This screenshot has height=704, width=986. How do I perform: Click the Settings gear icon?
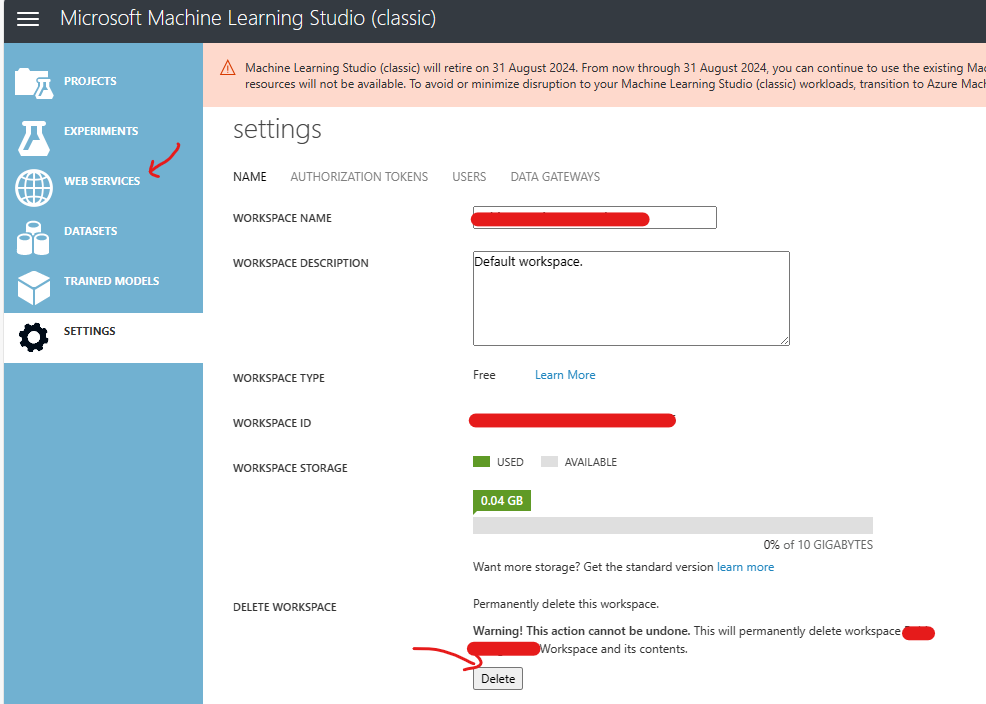click(x=33, y=338)
